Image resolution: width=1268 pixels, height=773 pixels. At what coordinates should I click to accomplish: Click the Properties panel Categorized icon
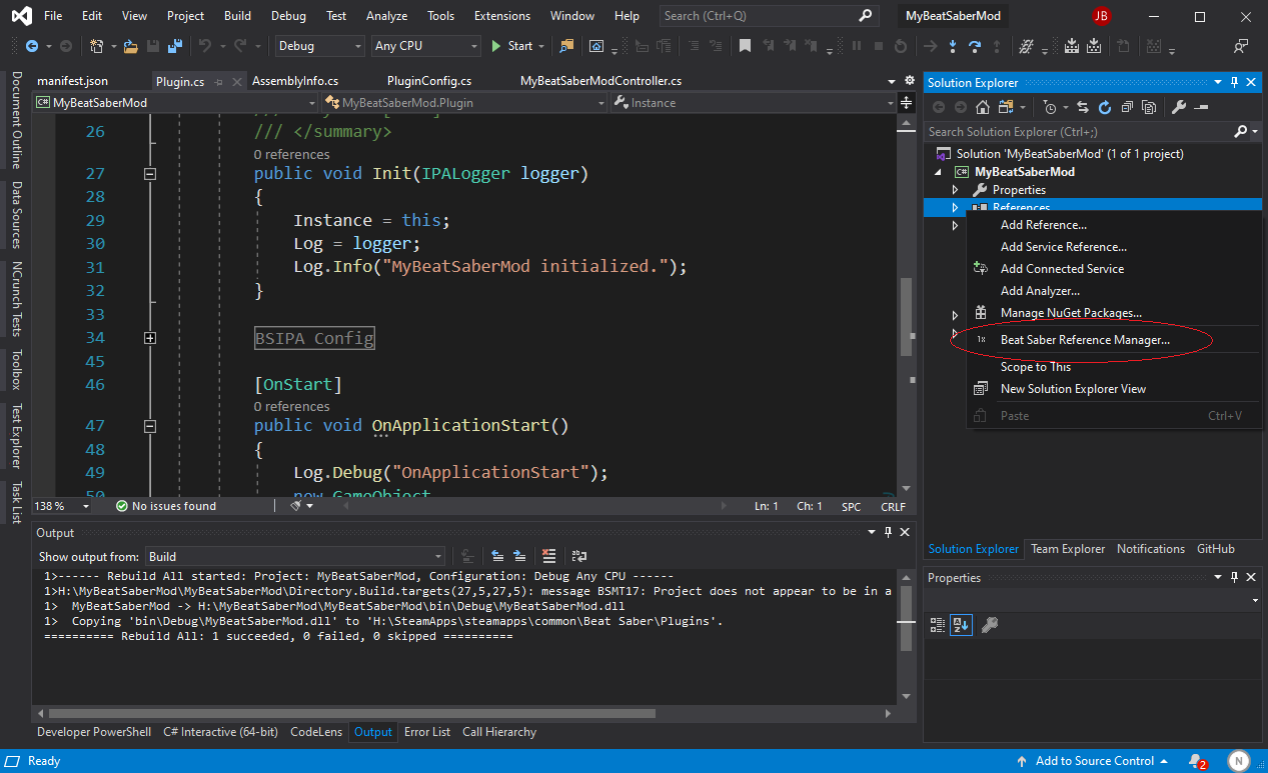click(938, 625)
